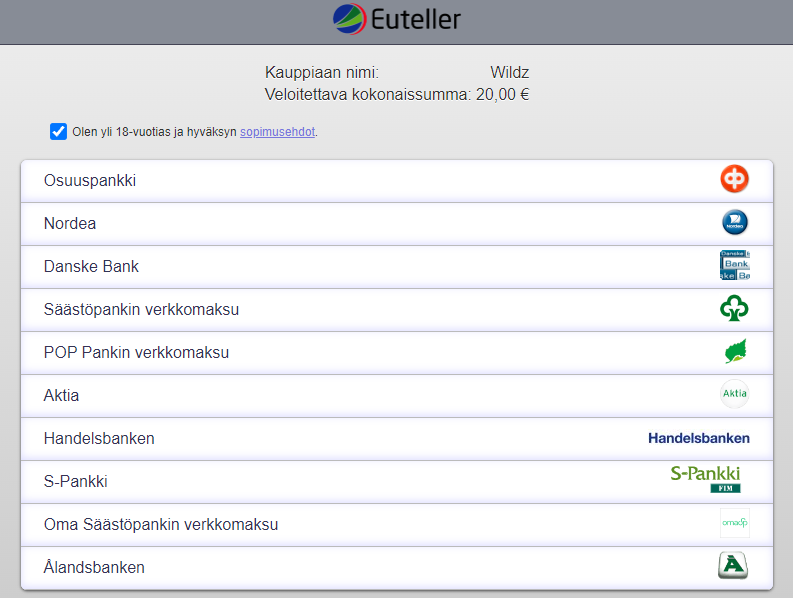Select Säästöpankin verkkomaksu option

(x=397, y=310)
